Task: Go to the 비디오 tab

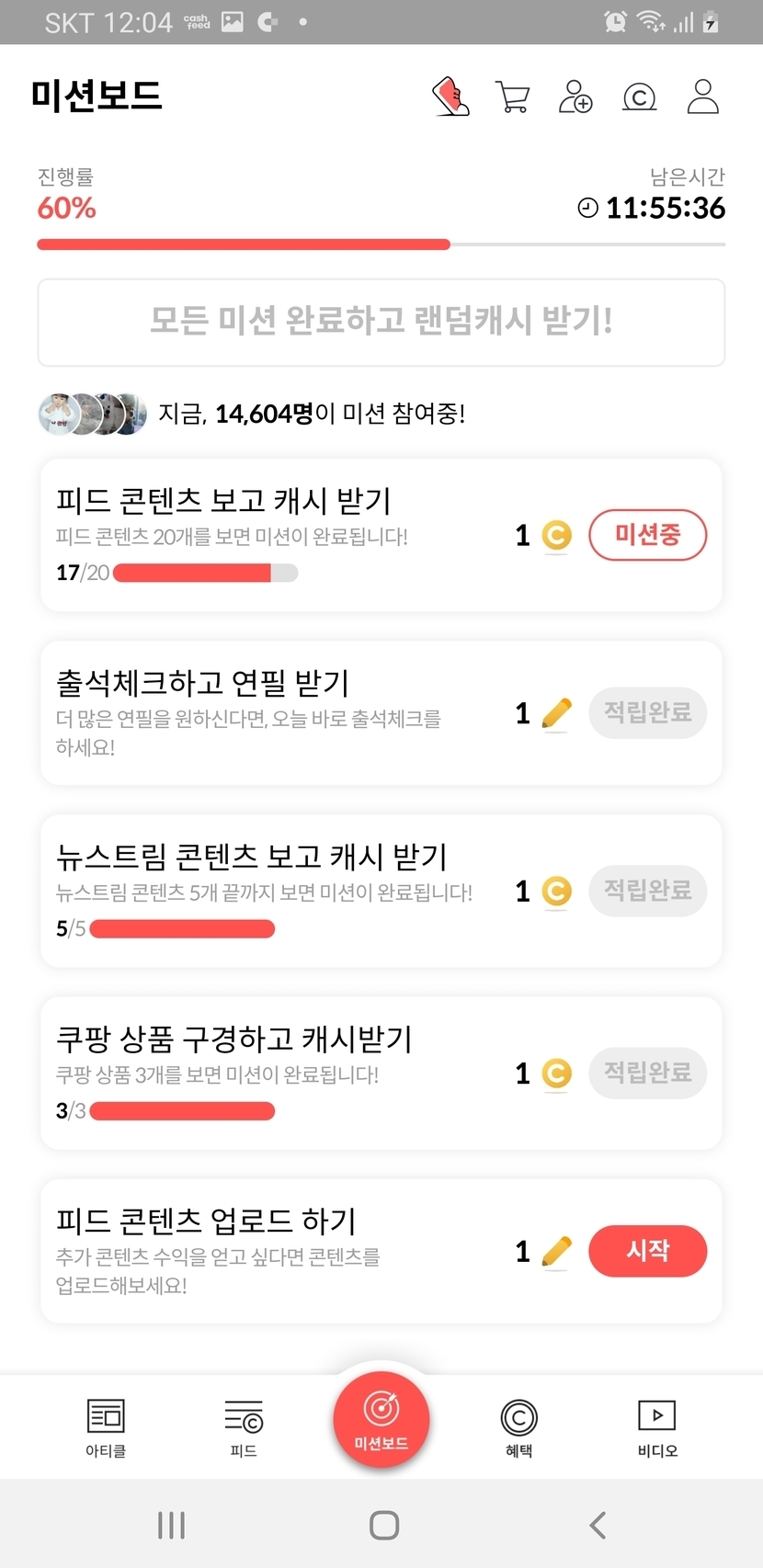Action: (x=657, y=1427)
